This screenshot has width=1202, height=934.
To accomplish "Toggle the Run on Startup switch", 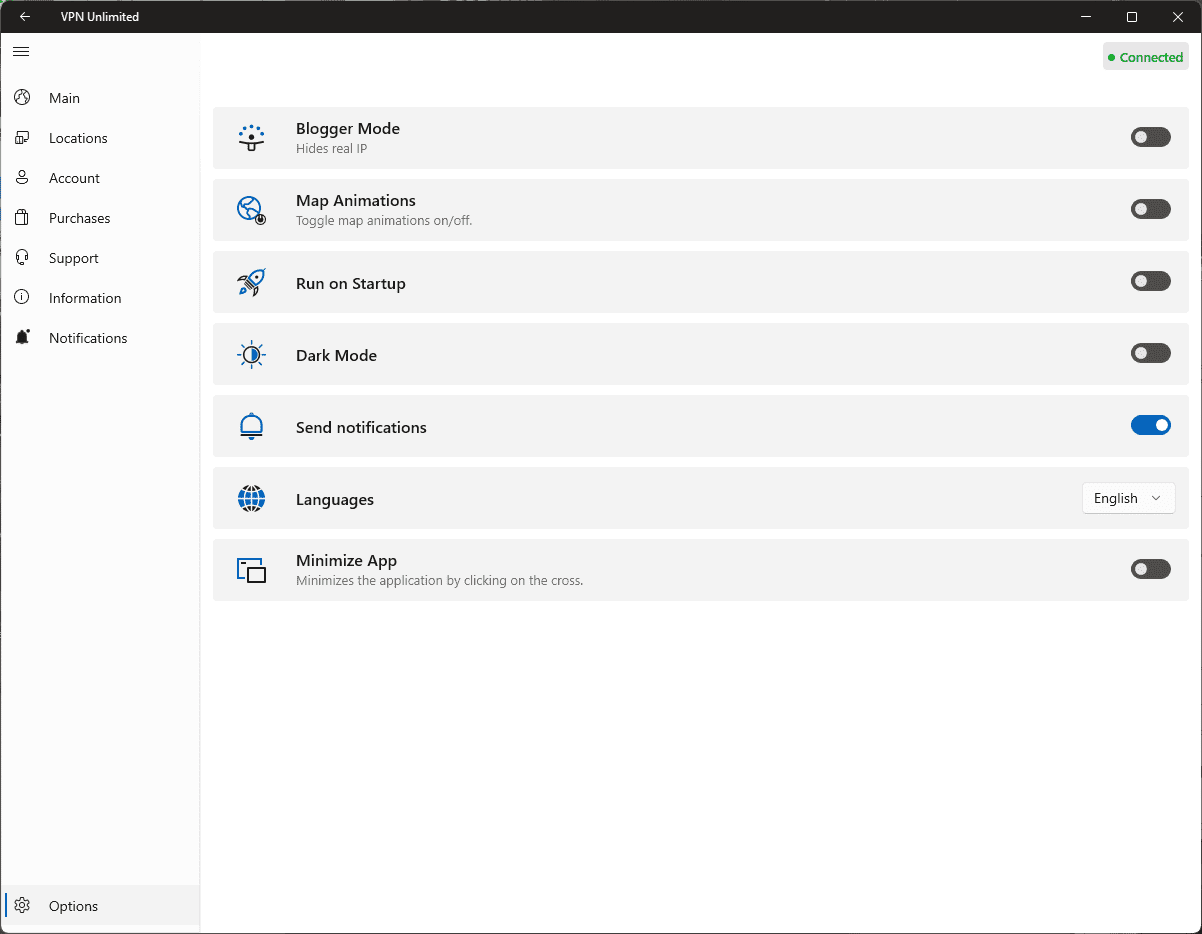I will click(x=1150, y=282).
